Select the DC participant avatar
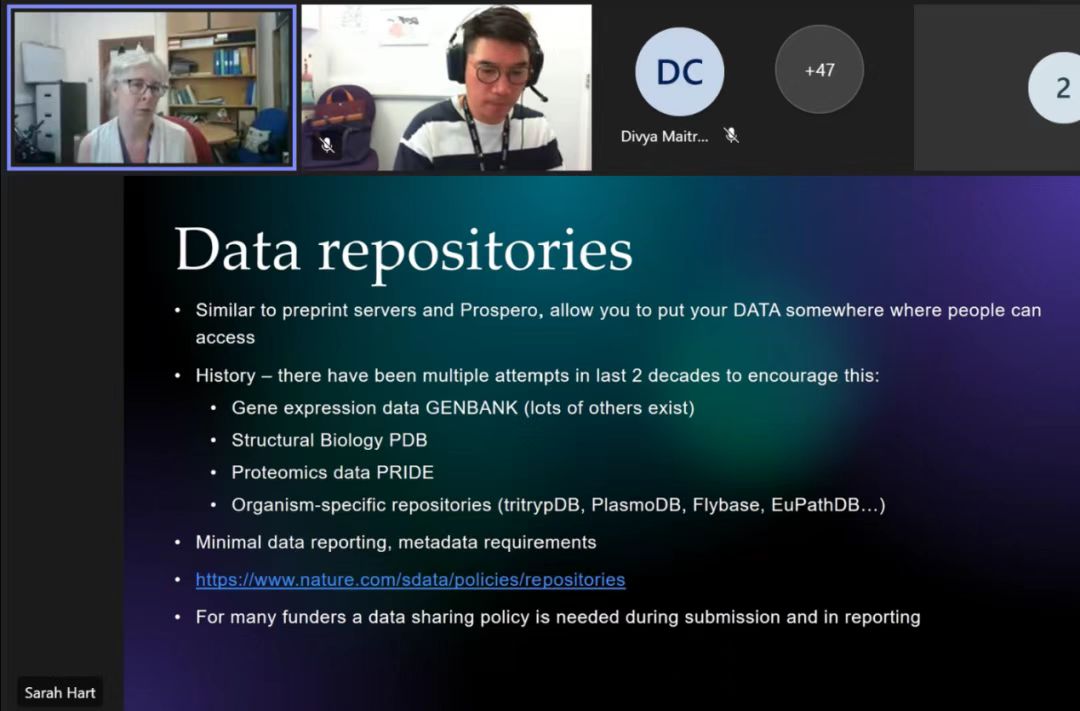Viewport: 1080px width, 711px height. (679, 72)
